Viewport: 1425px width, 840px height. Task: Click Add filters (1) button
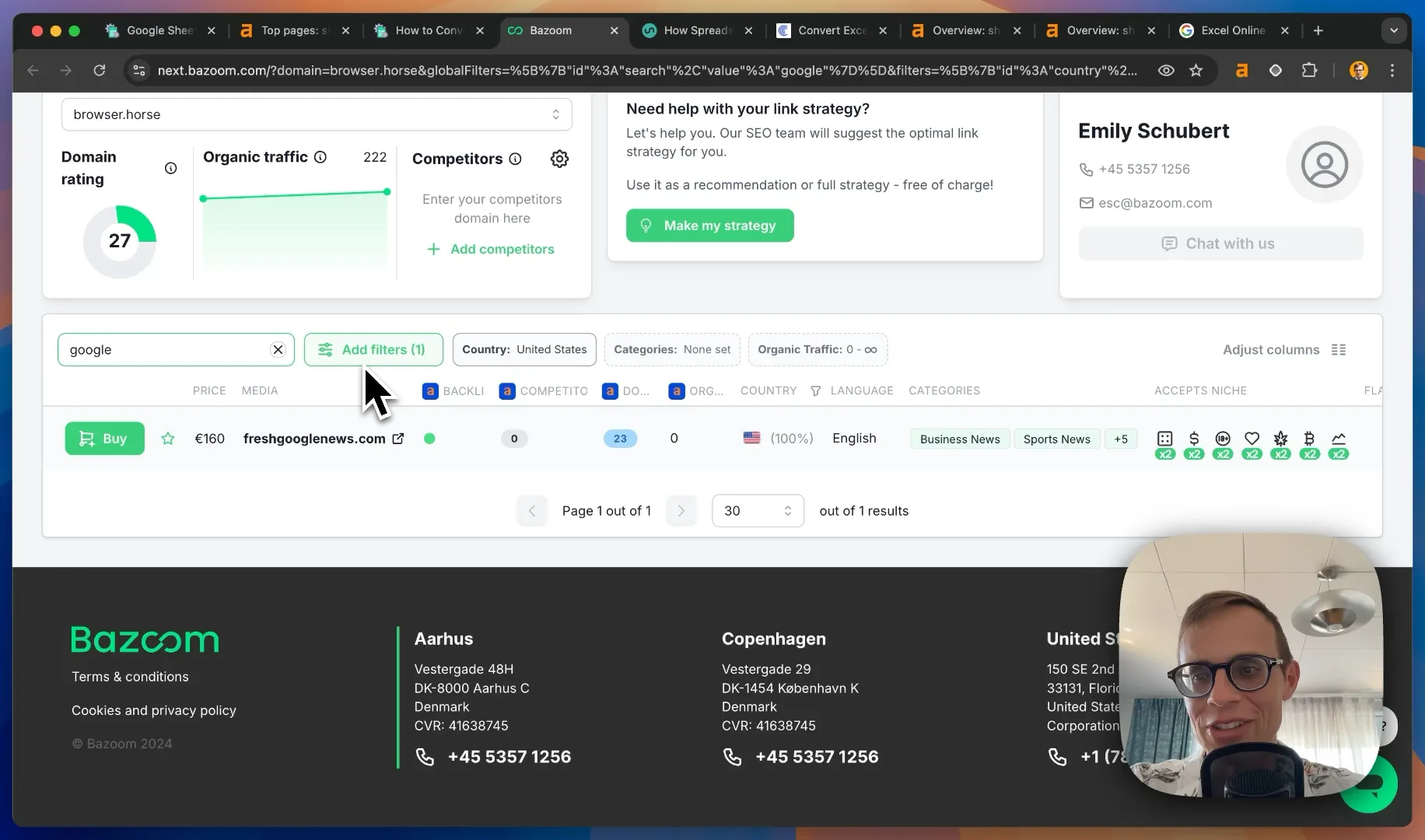point(373,349)
